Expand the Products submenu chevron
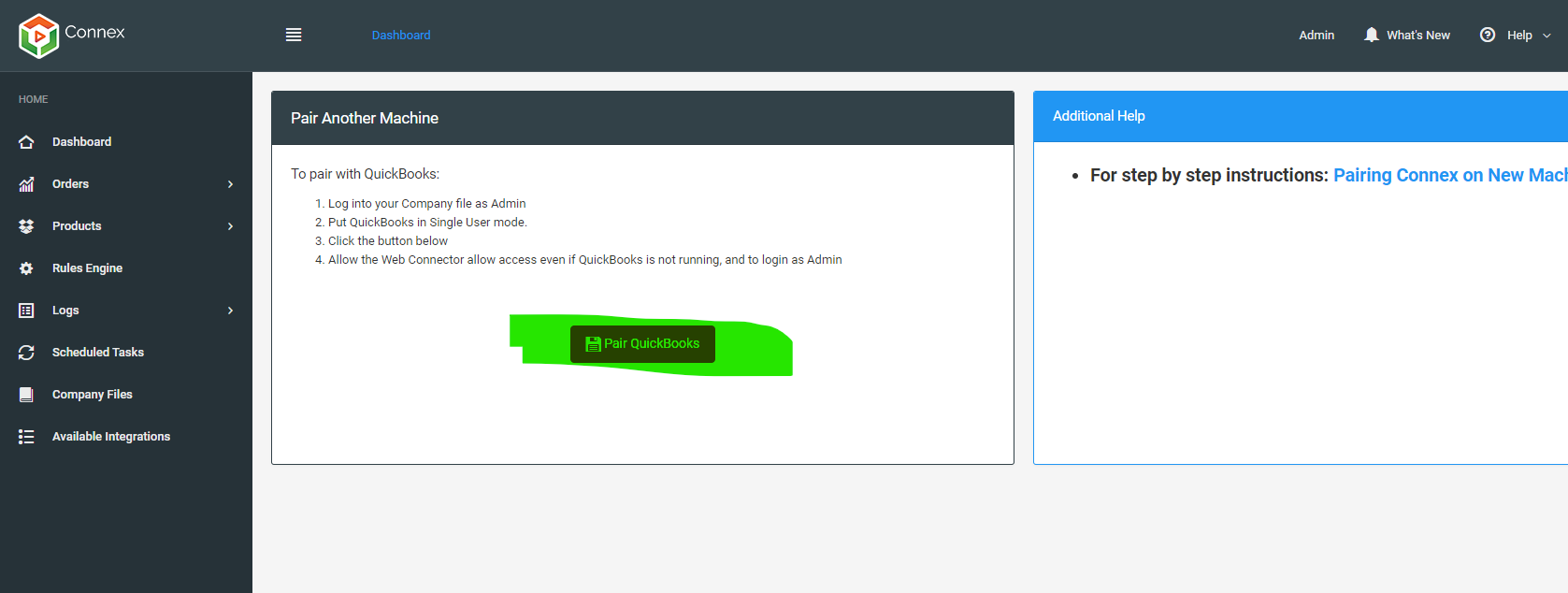1568x593 pixels. [x=230, y=226]
